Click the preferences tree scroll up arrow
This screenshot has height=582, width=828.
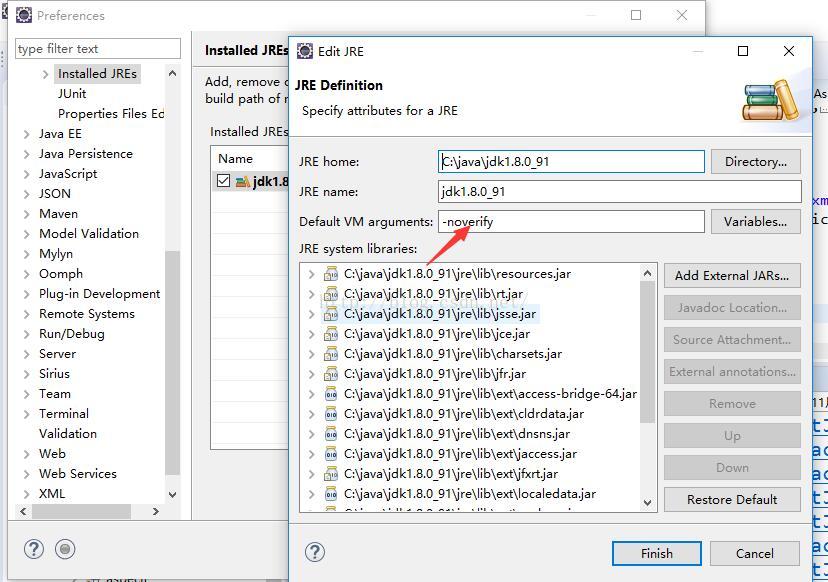[x=172, y=73]
